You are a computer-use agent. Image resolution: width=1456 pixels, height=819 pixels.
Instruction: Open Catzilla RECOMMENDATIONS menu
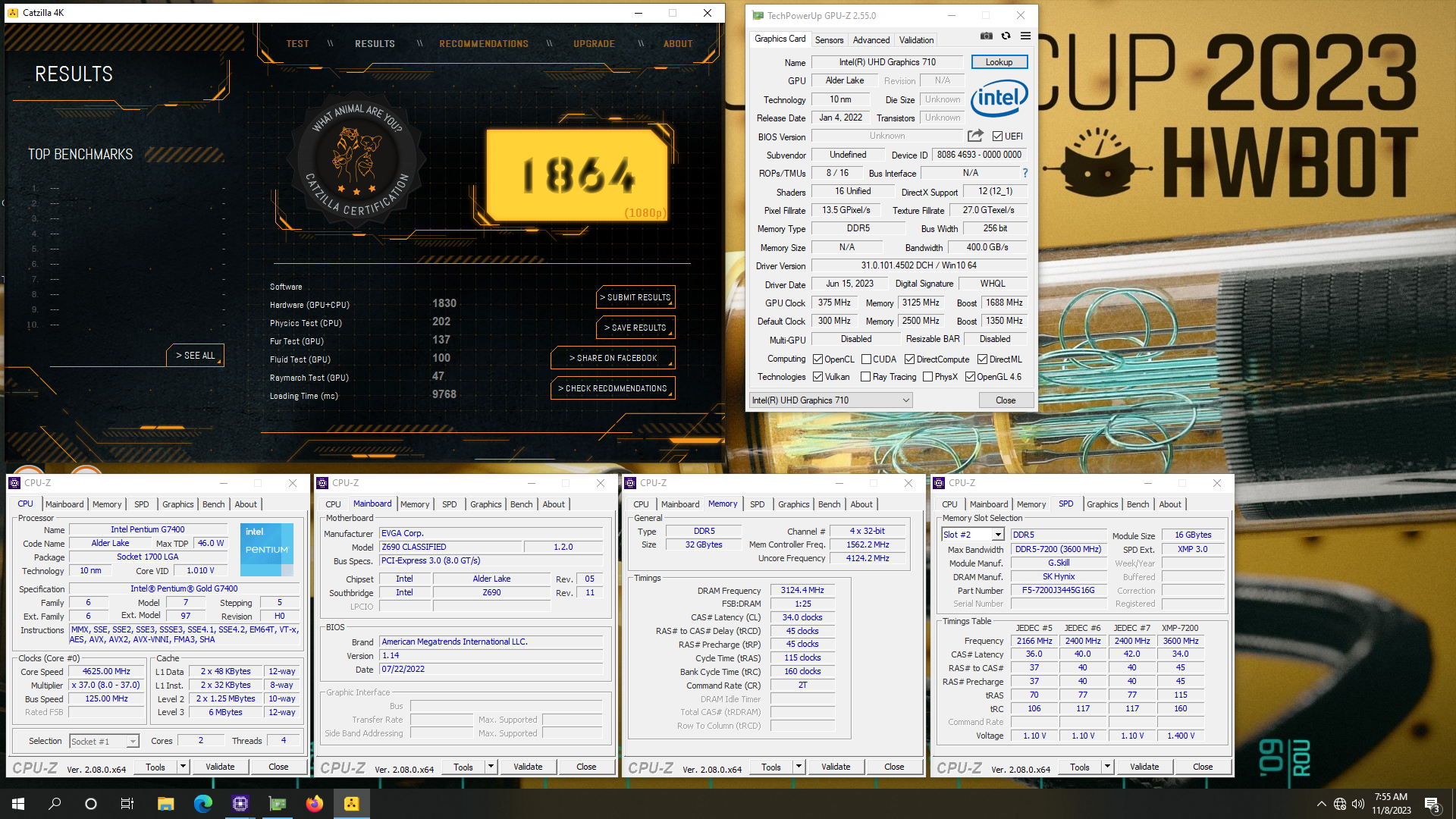[x=484, y=44]
